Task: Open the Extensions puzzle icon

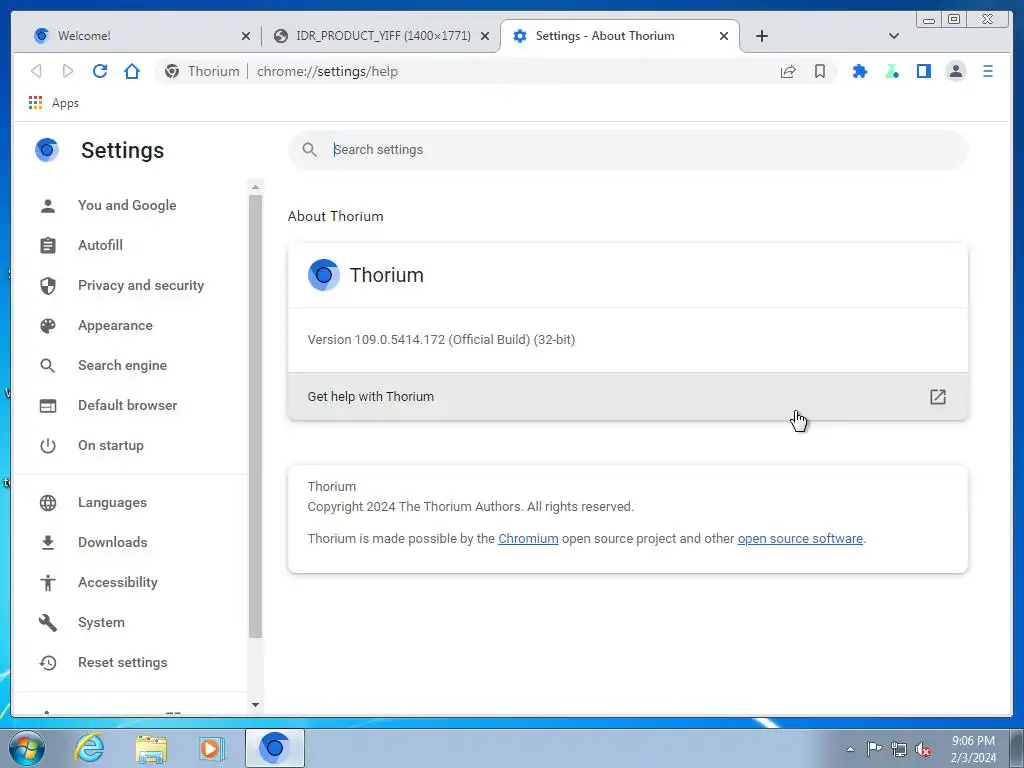Action: tap(859, 71)
